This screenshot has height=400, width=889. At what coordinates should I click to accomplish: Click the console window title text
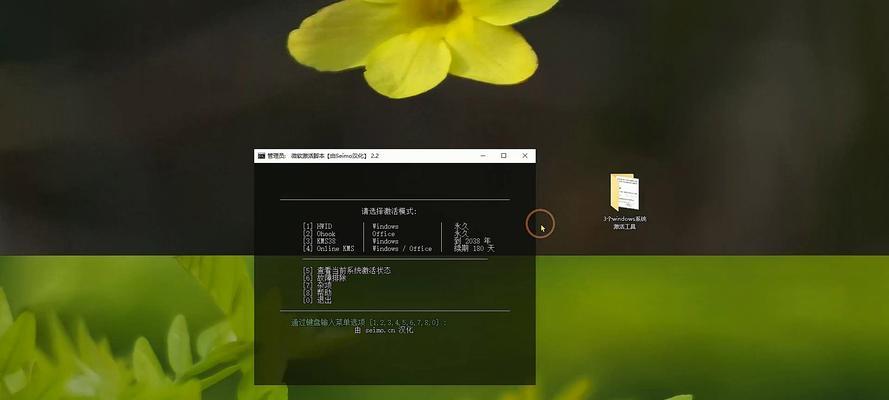[x=323, y=156]
